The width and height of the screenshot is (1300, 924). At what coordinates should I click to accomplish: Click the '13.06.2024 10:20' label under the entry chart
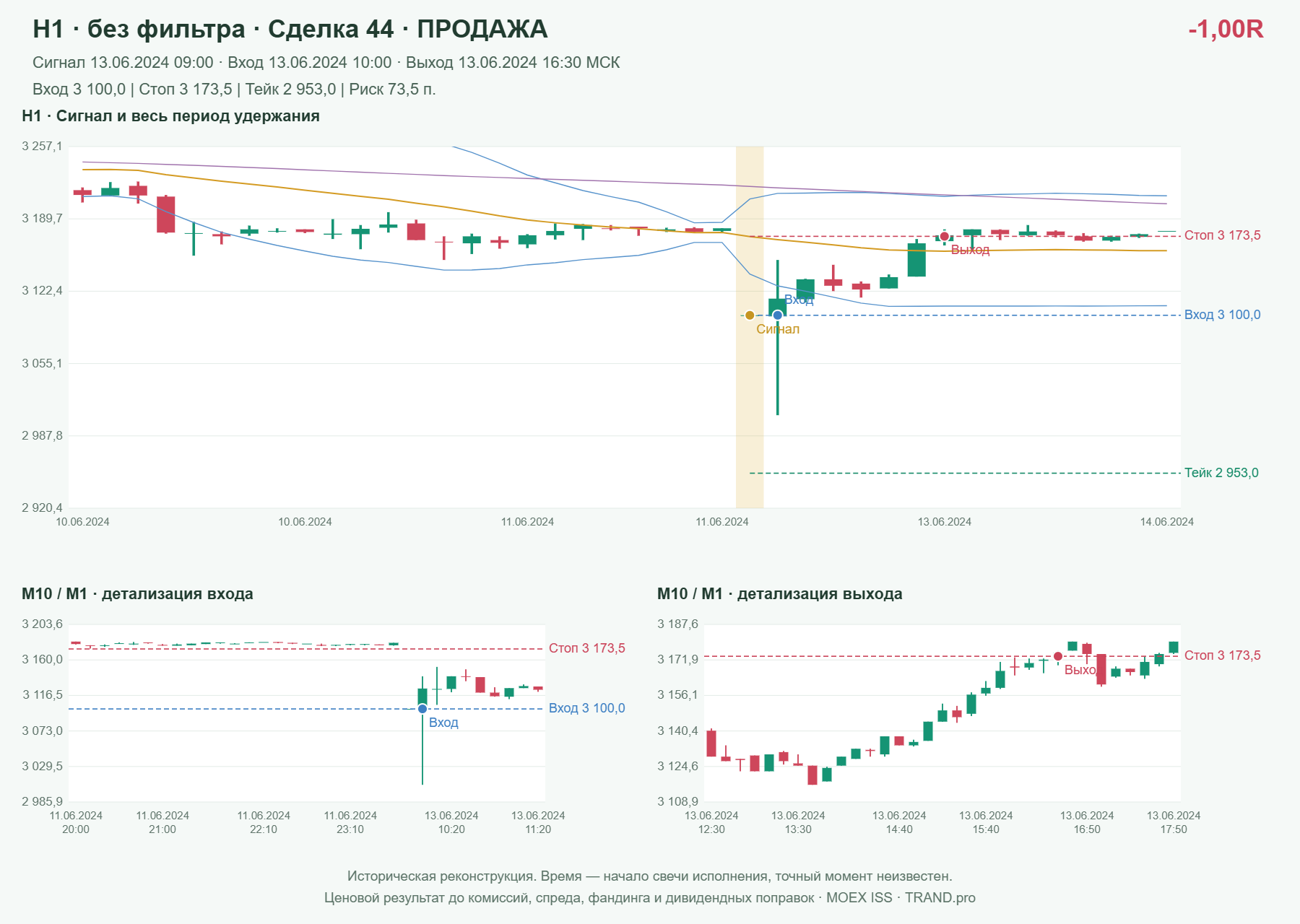[451, 822]
